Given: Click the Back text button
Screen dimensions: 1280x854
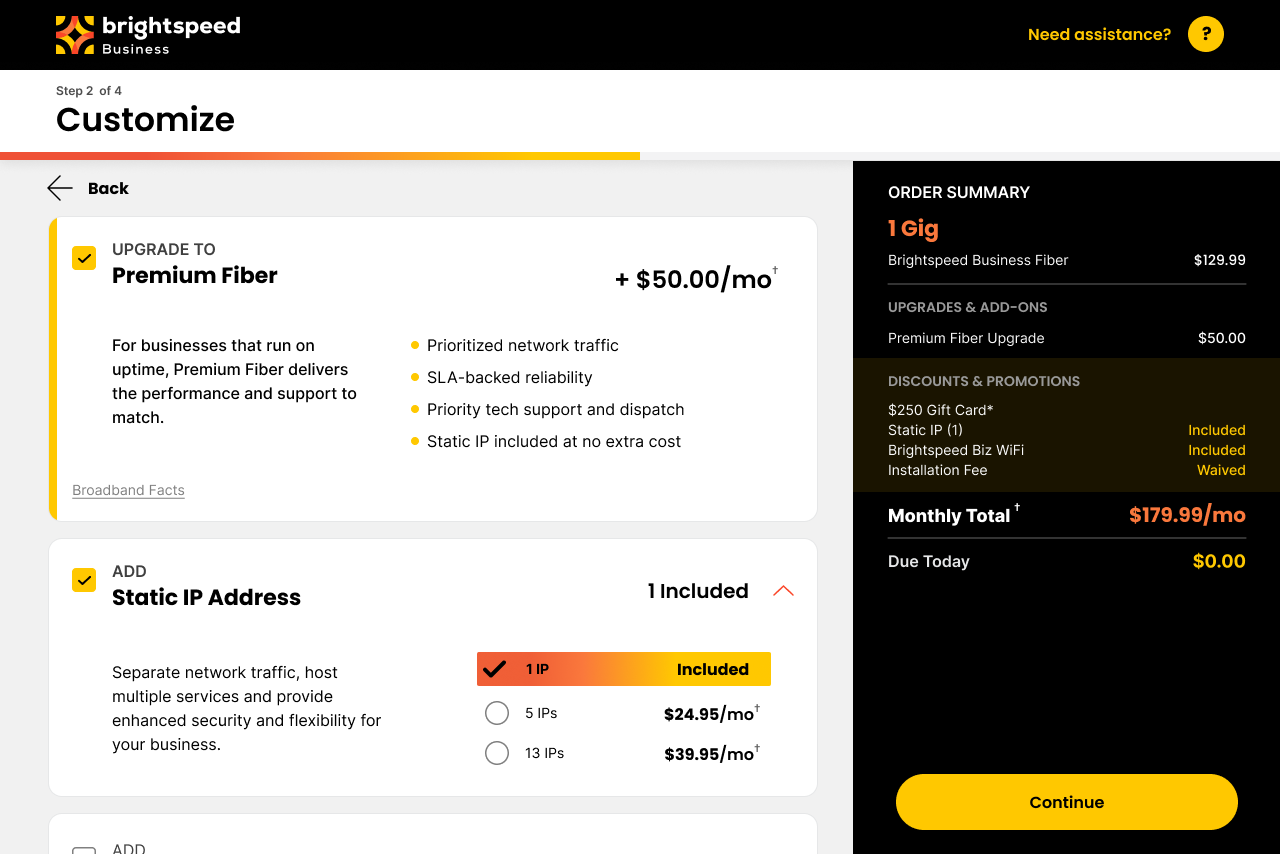Looking at the screenshot, I should 108,188.
